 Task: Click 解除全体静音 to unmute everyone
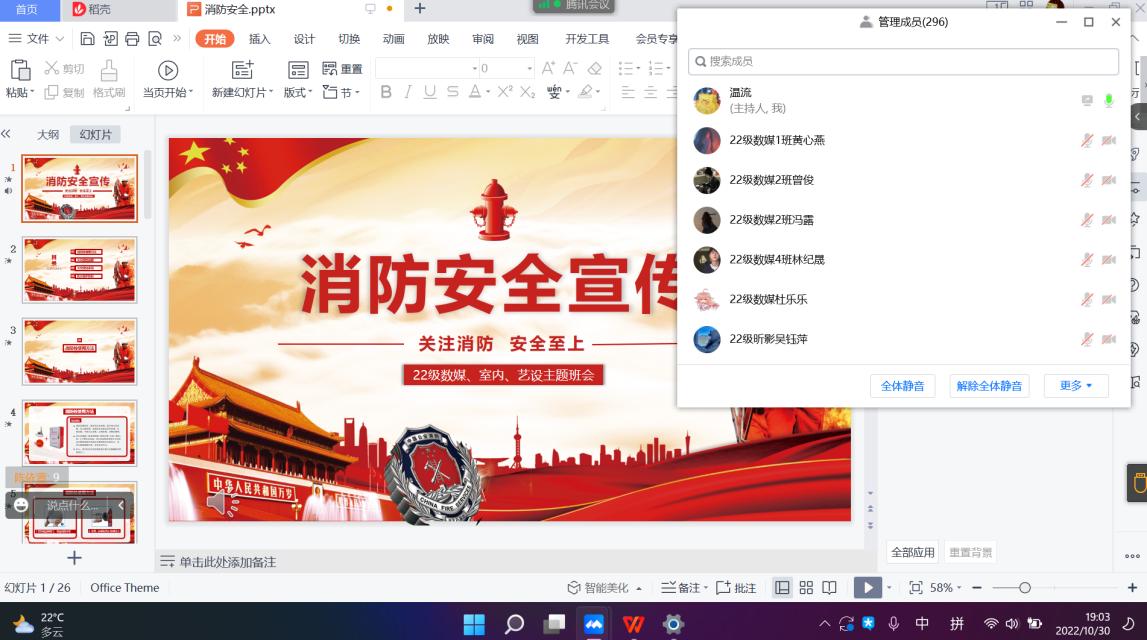(x=988, y=385)
